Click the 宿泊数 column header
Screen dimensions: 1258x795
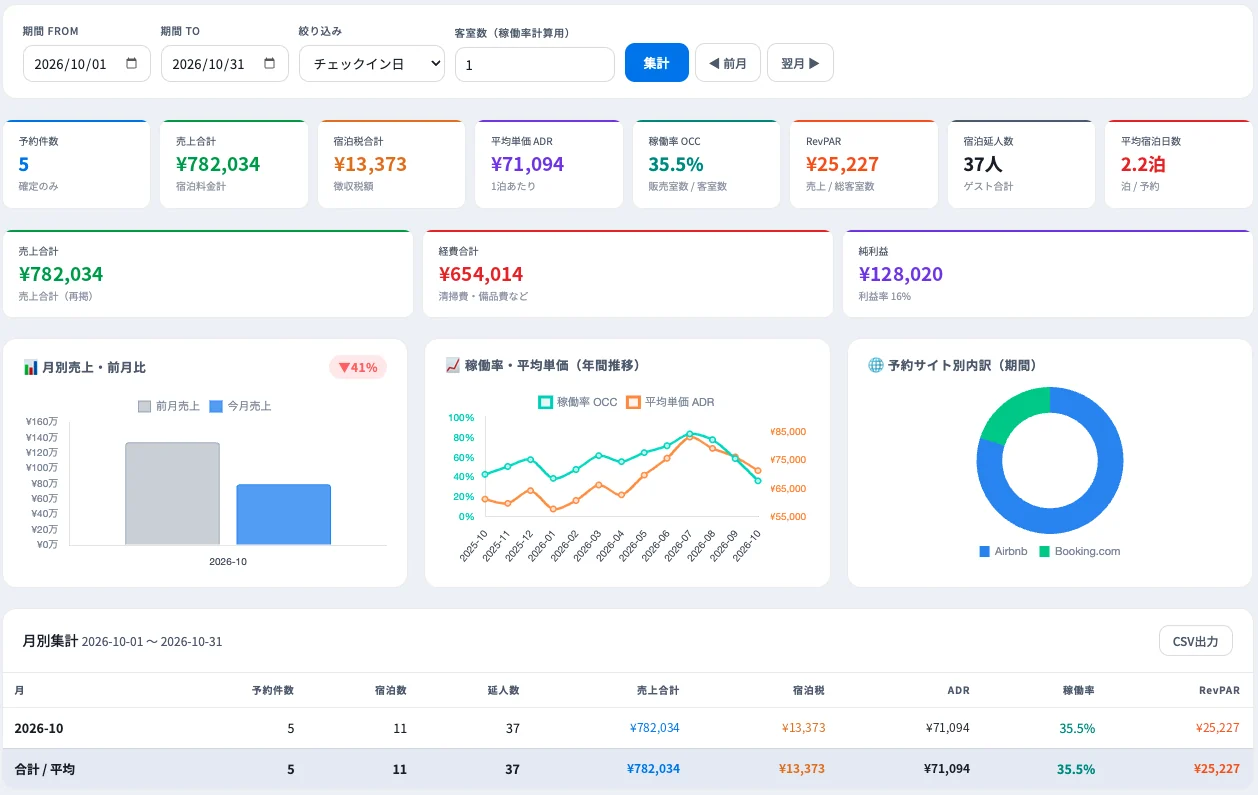(x=390, y=690)
